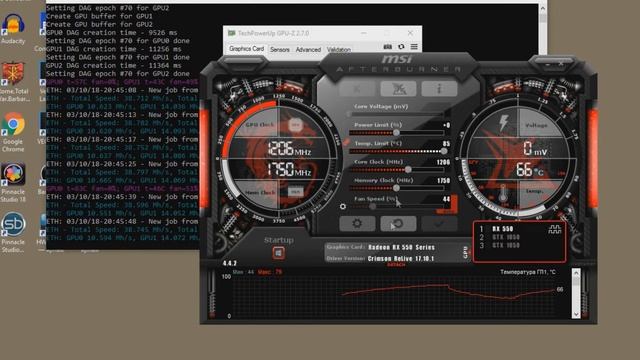The width and height of the screenshot is (640, 360).
Task: Switch to Graphics Card tab in GPU-Z
Action: point(247,49)
